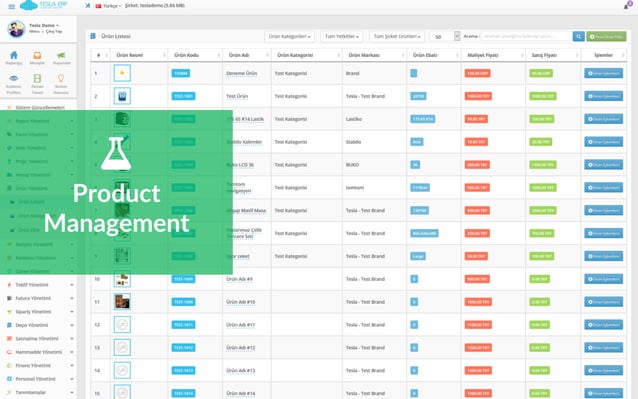Expand the Fatura Yönetimi sidebar menu
Viewport: 638px width, 399px height.
tap(40, 298)
